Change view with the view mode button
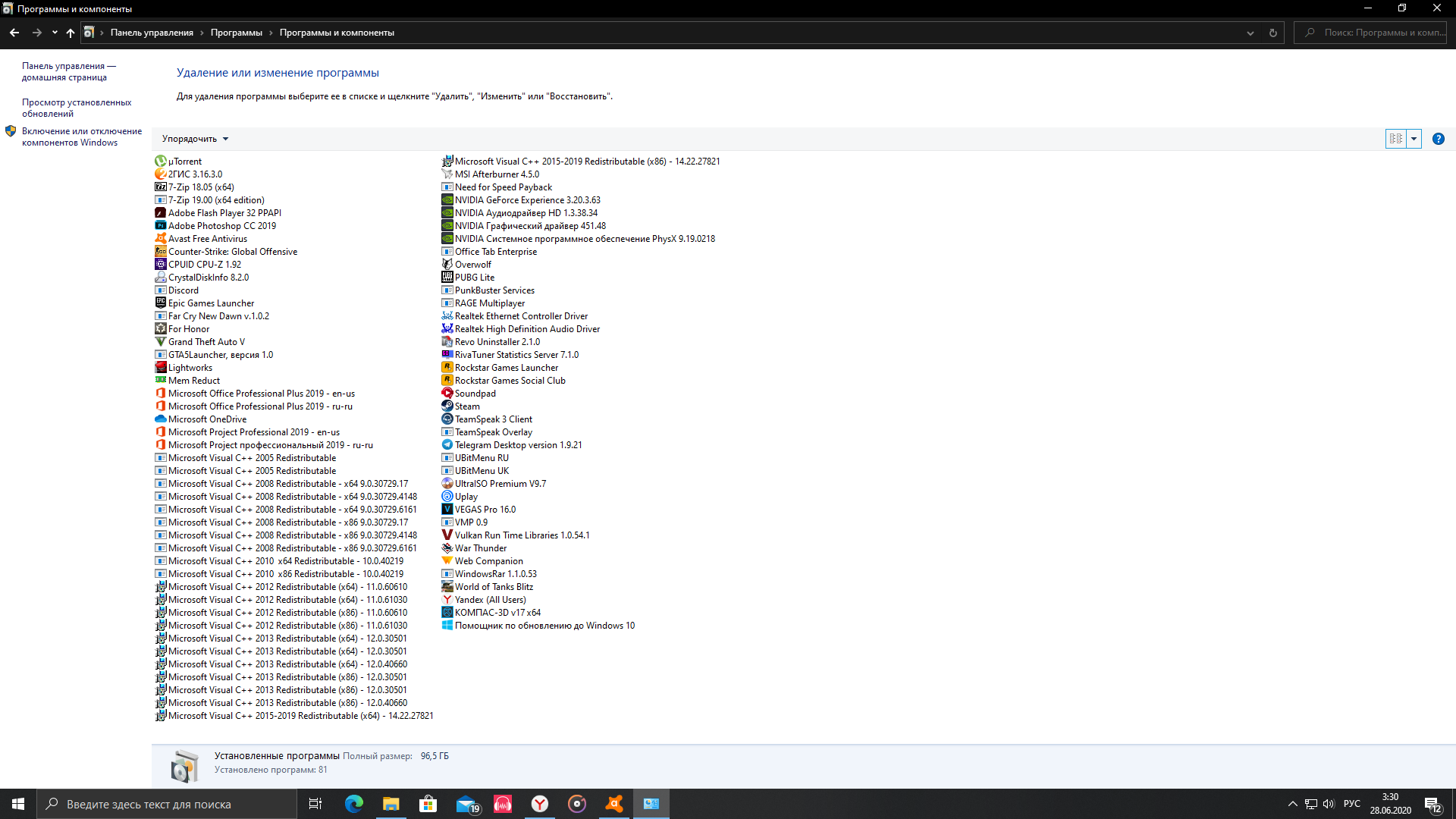This screenshot has height=819, width=1456. (1396, 139)
